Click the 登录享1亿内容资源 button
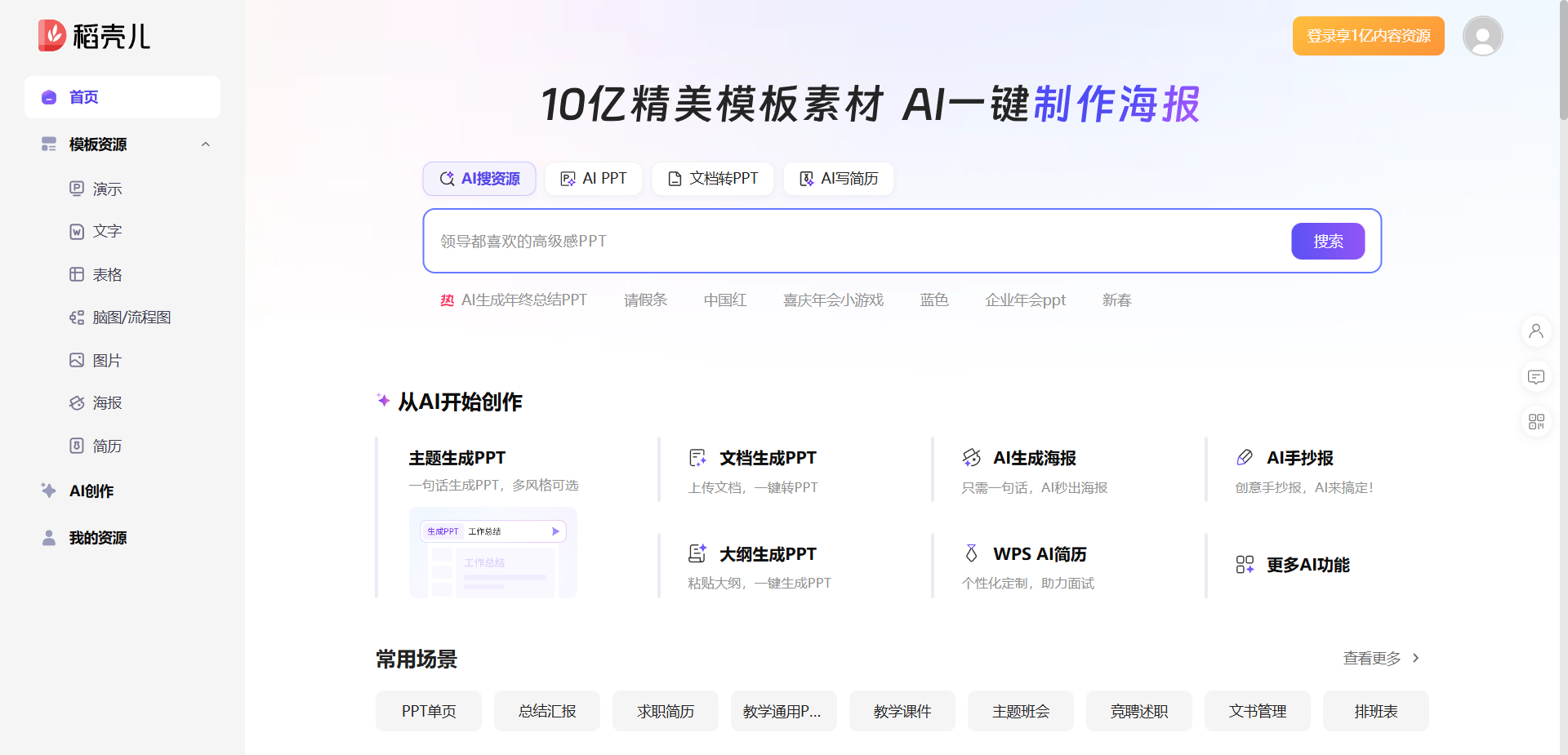 [x=1368, y=36]
